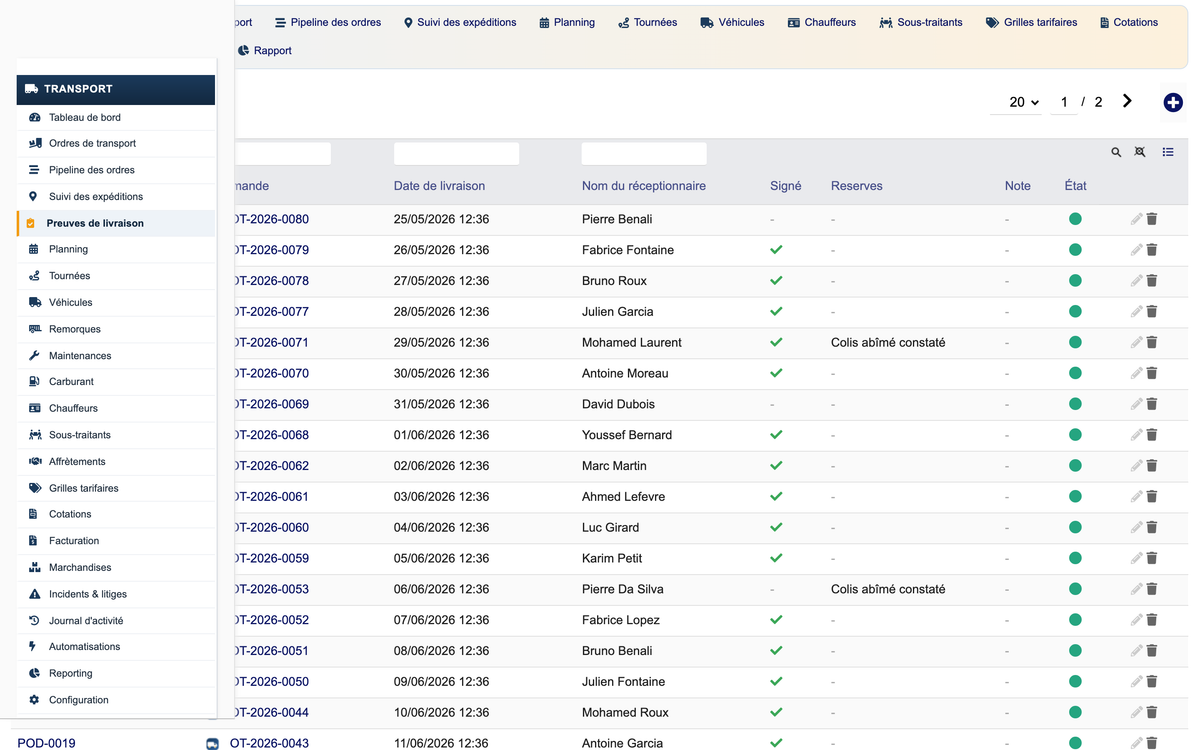The height and width of the screenshot is (750, 1200).
Task: Go to the next page arrow
Action: (1127, 101)
